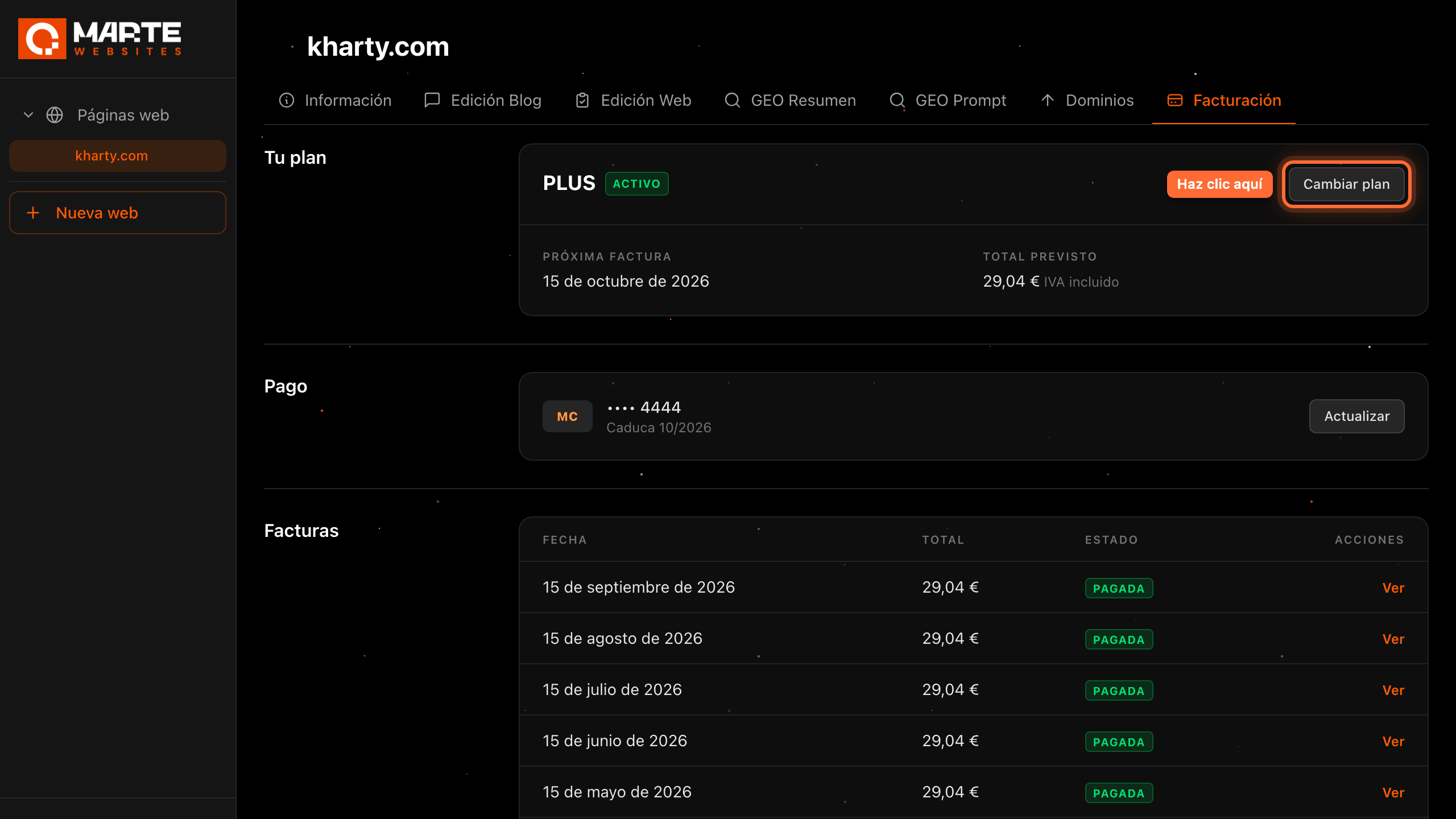This screenshot has height=819, width=1456.
Task: Open the Dominios tab
Action: (1087, 100)
